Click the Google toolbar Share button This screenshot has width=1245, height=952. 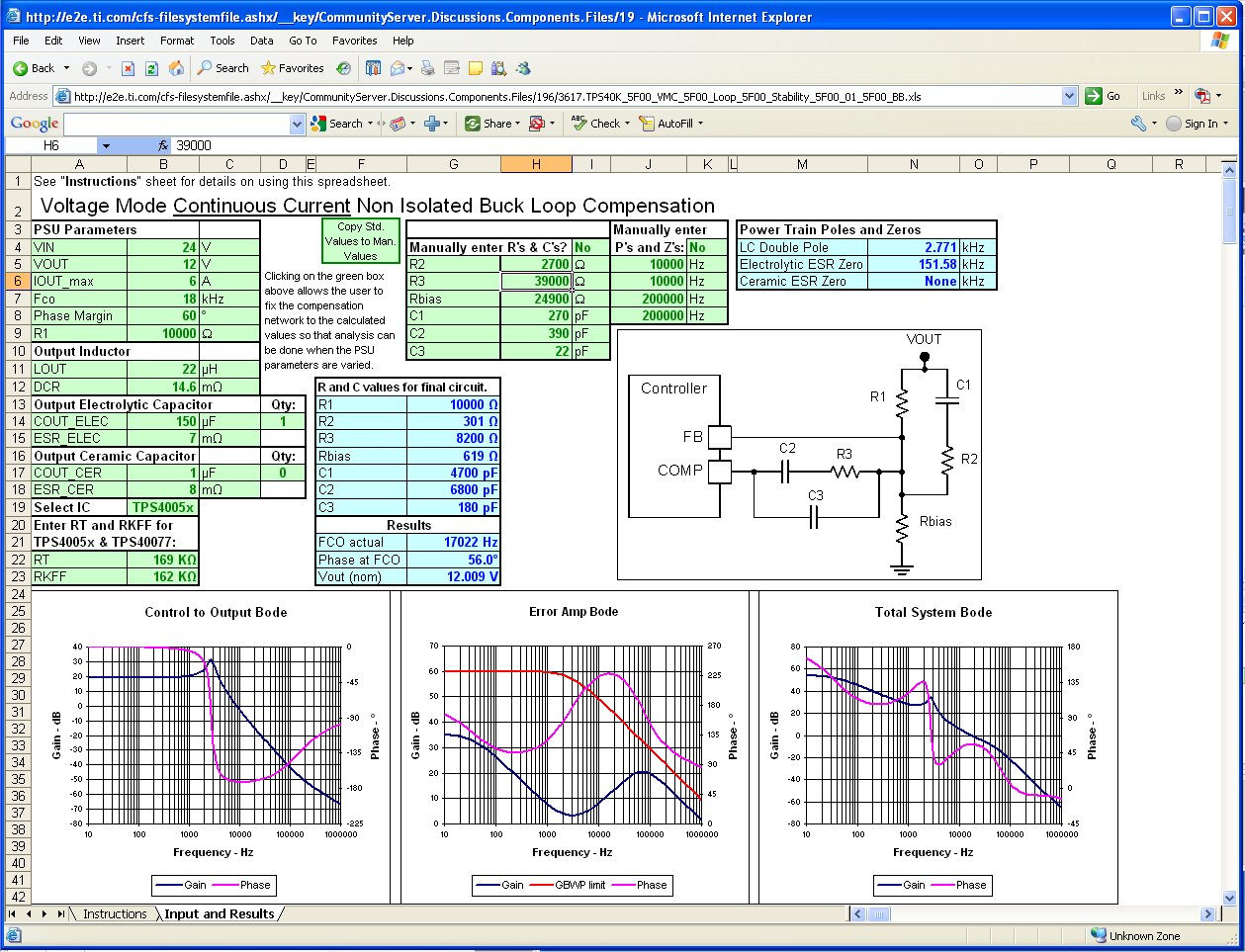(489, 124)
